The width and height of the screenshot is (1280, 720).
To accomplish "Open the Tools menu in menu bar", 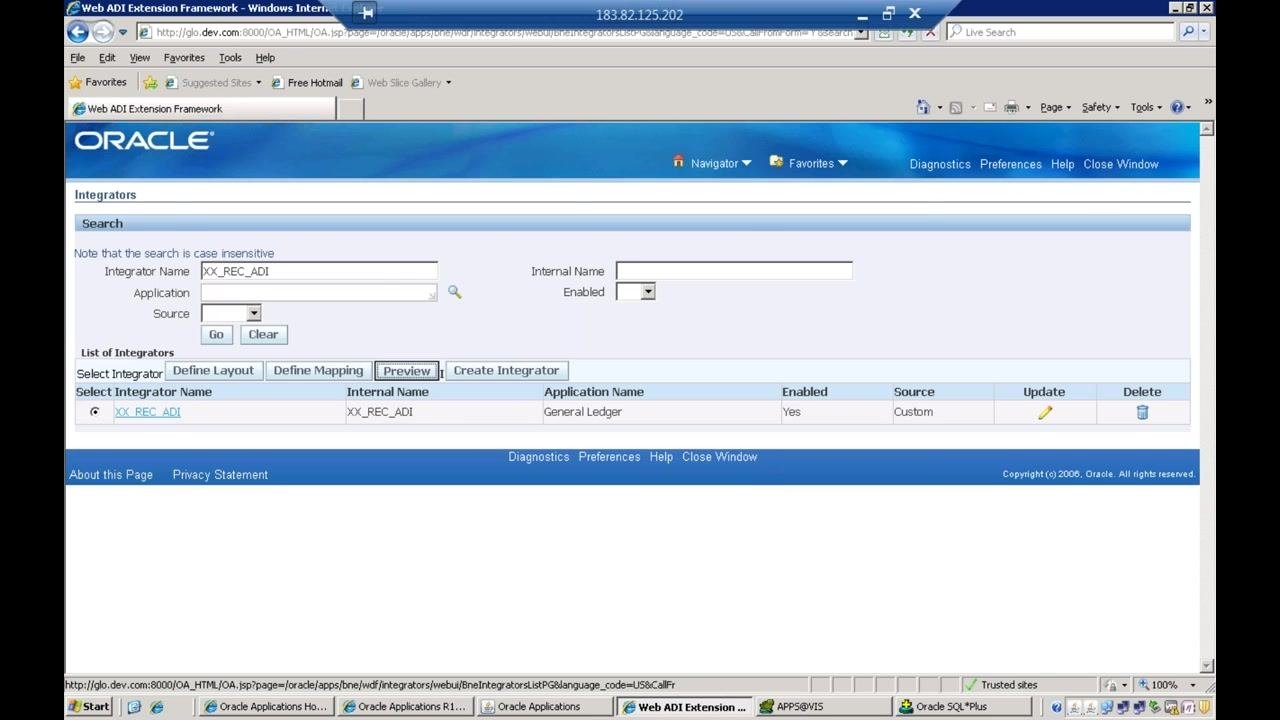I will tap(230, 58).
